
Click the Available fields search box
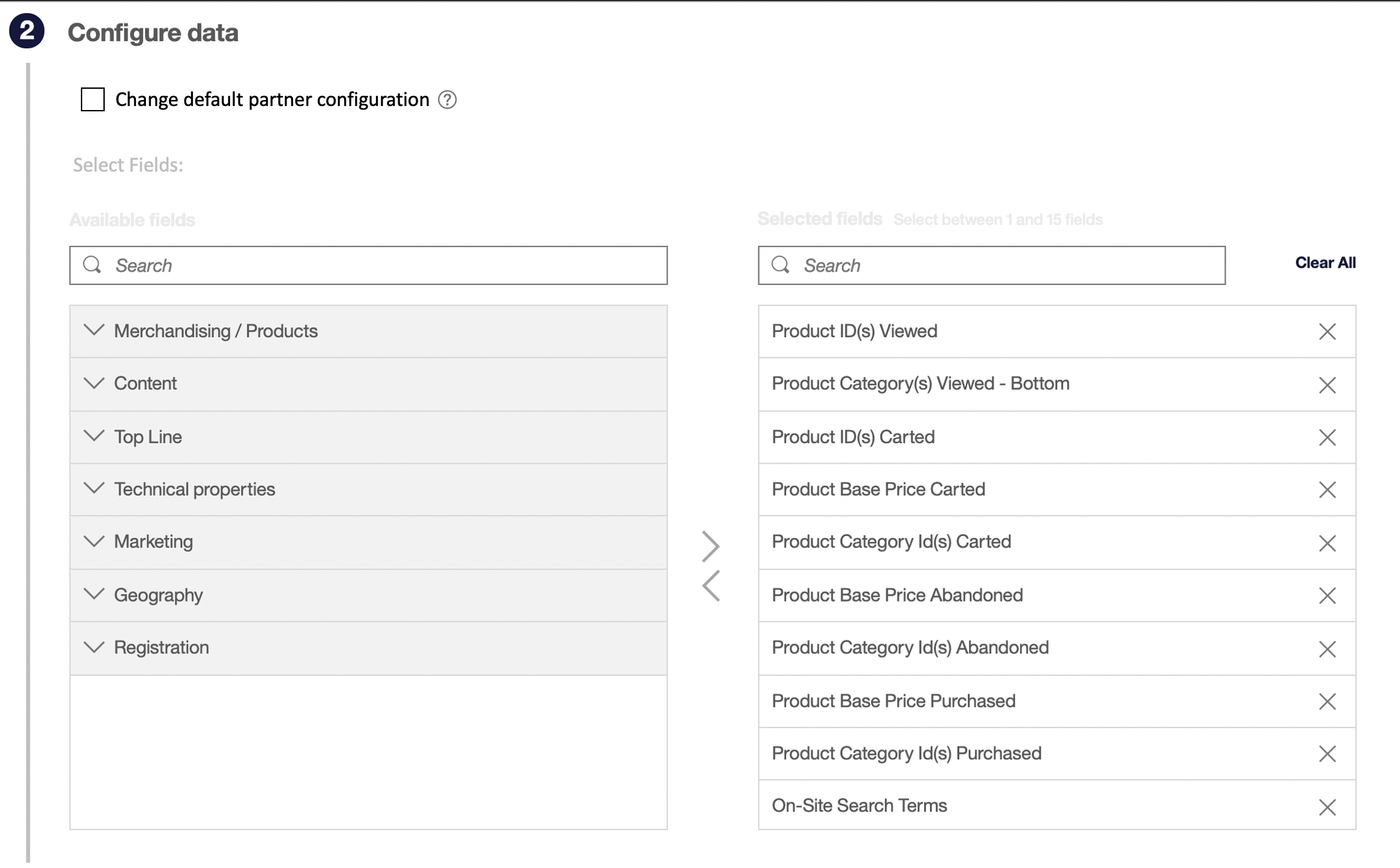click(369, 265)
